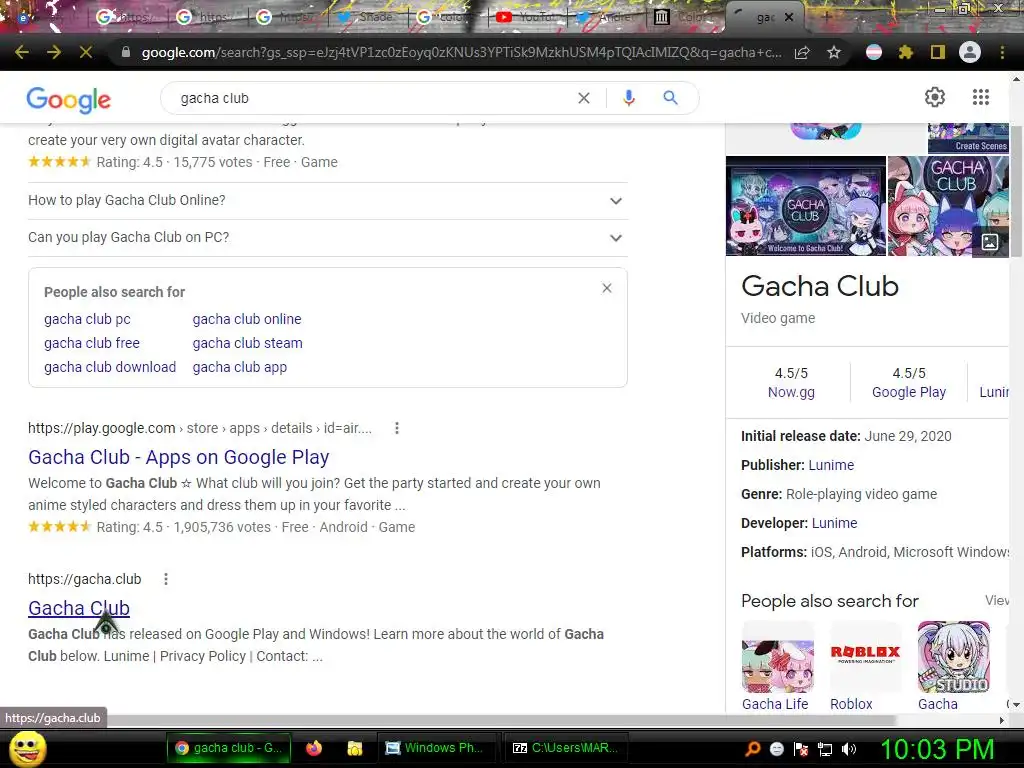Open 'gacha club steam' related search

[x=248, y=344]
